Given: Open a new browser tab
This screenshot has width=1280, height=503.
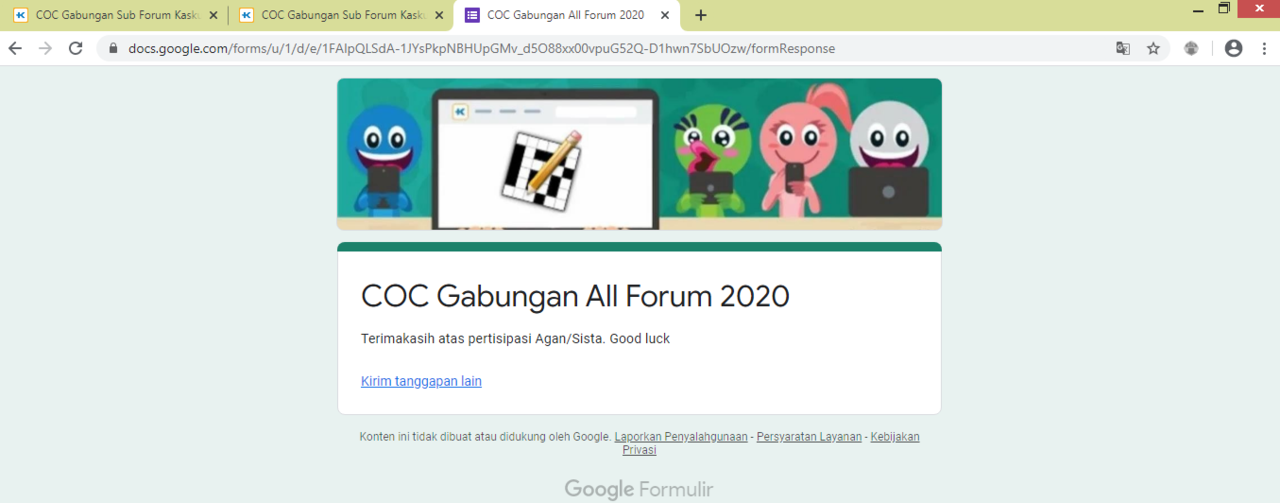Looking at the screenshot, I should (700, 15).
